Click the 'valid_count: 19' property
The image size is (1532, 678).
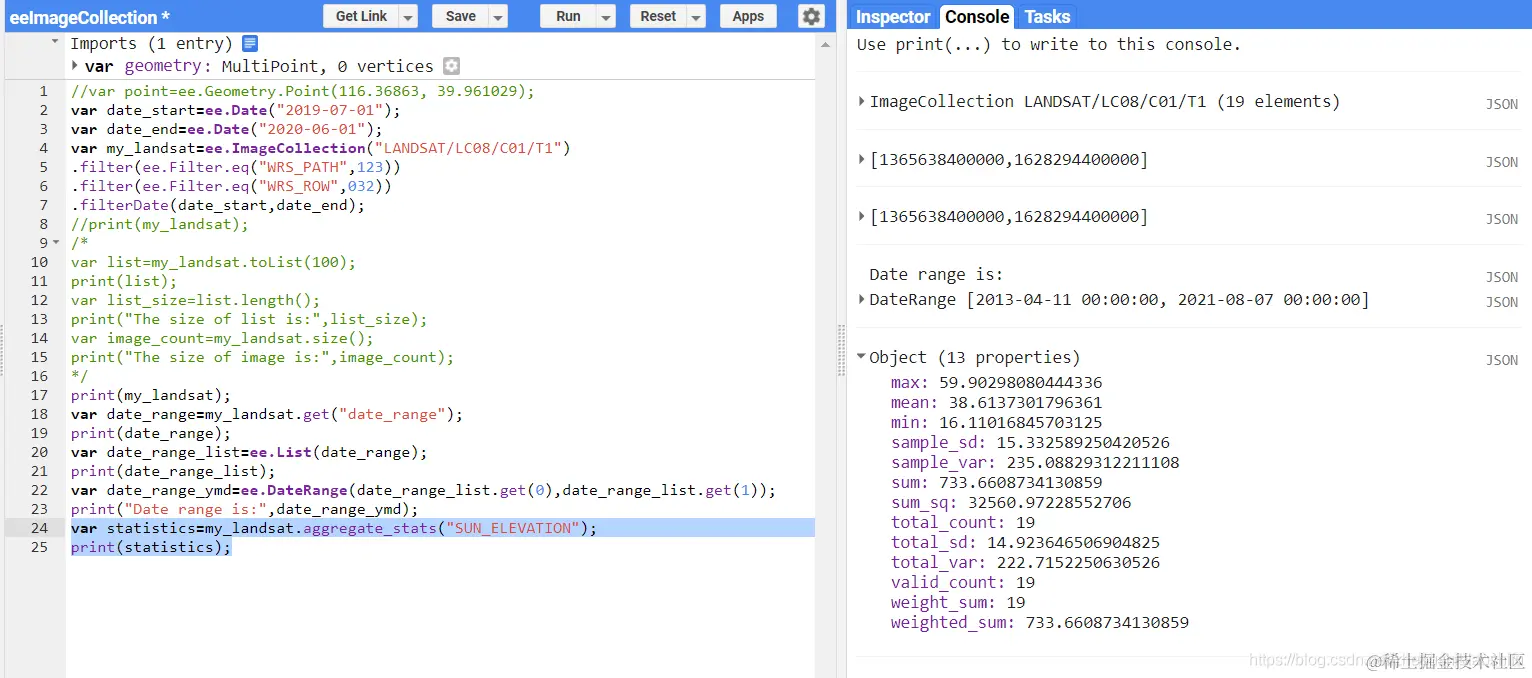[963, 582]
